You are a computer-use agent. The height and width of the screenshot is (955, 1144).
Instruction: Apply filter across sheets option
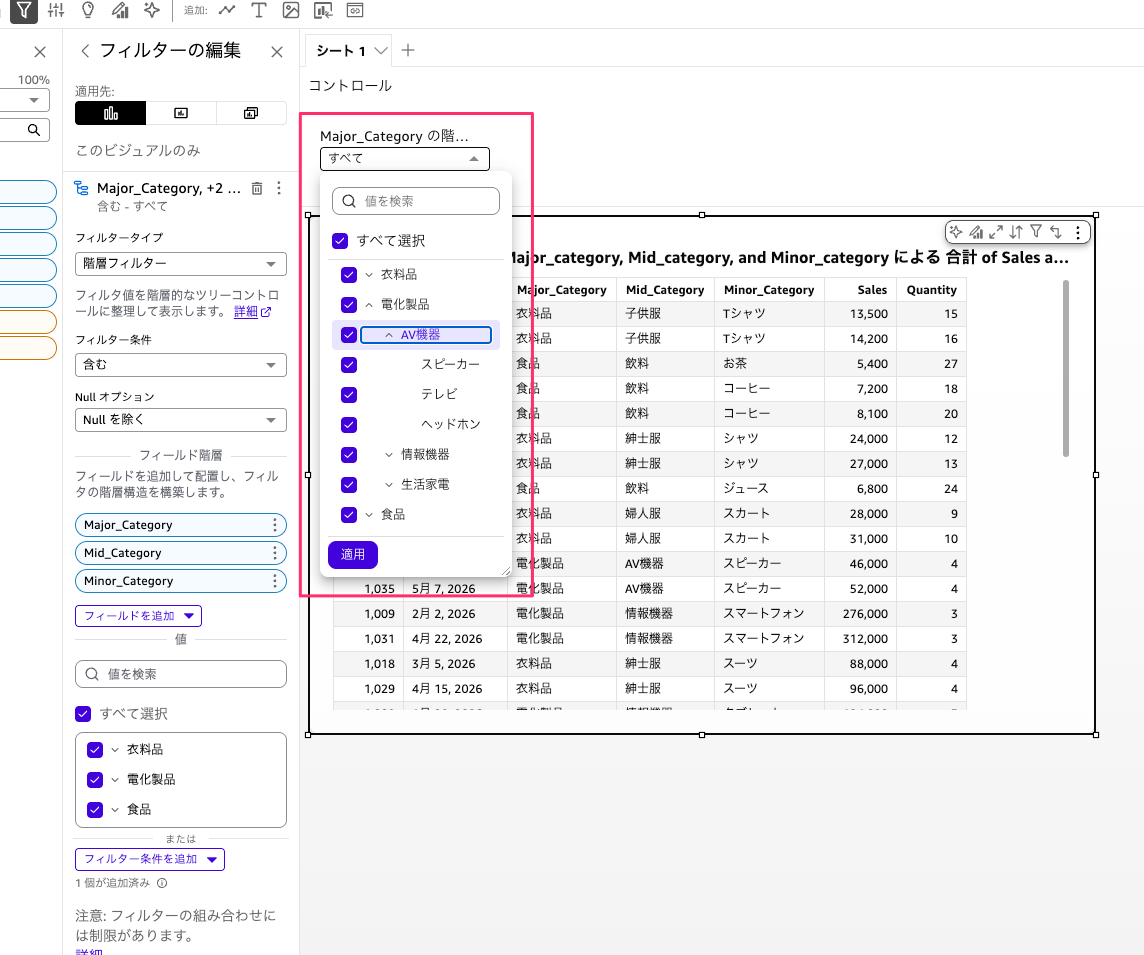(x=251, y=113)
